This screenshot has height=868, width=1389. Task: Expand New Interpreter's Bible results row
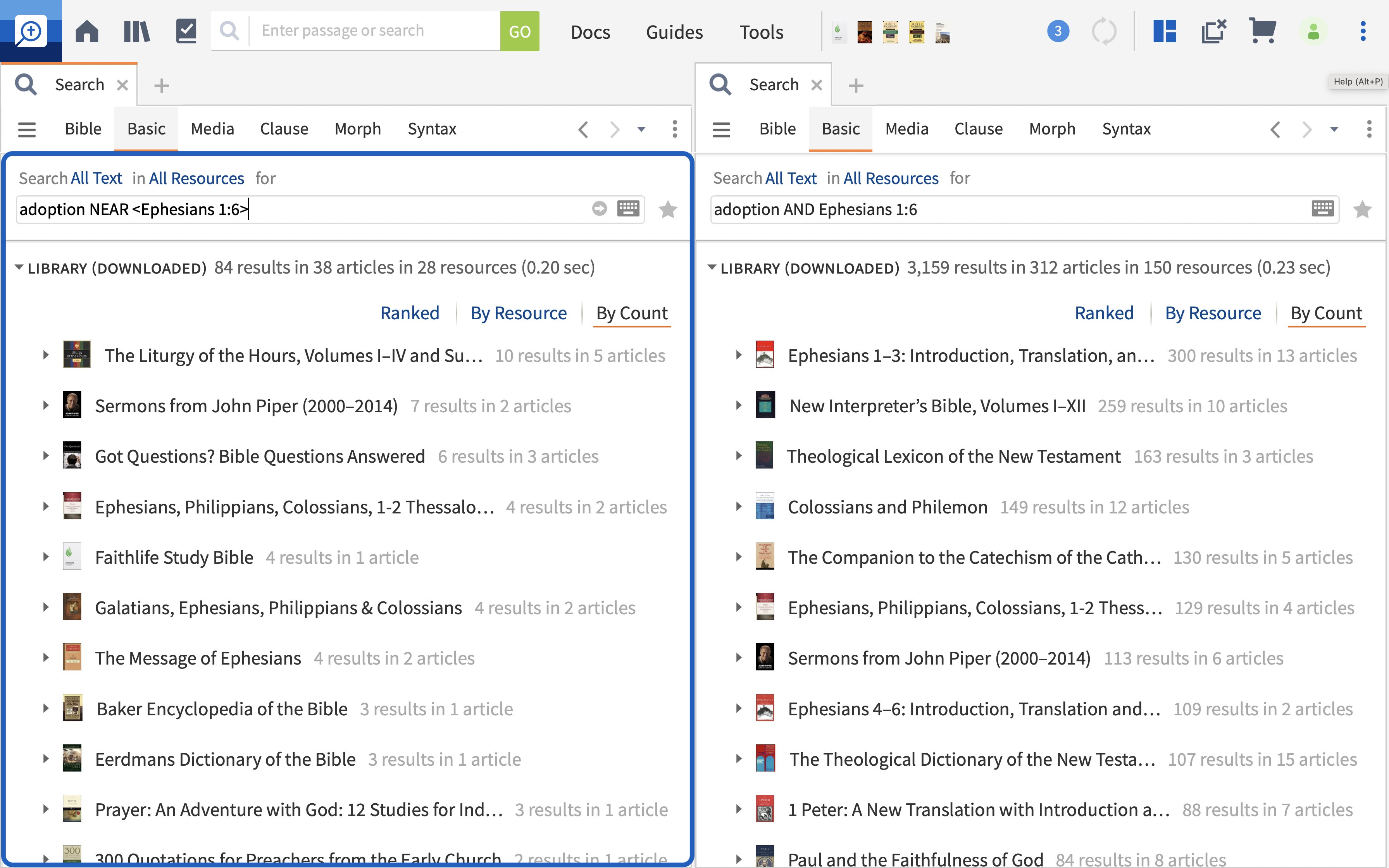(739, 406)
